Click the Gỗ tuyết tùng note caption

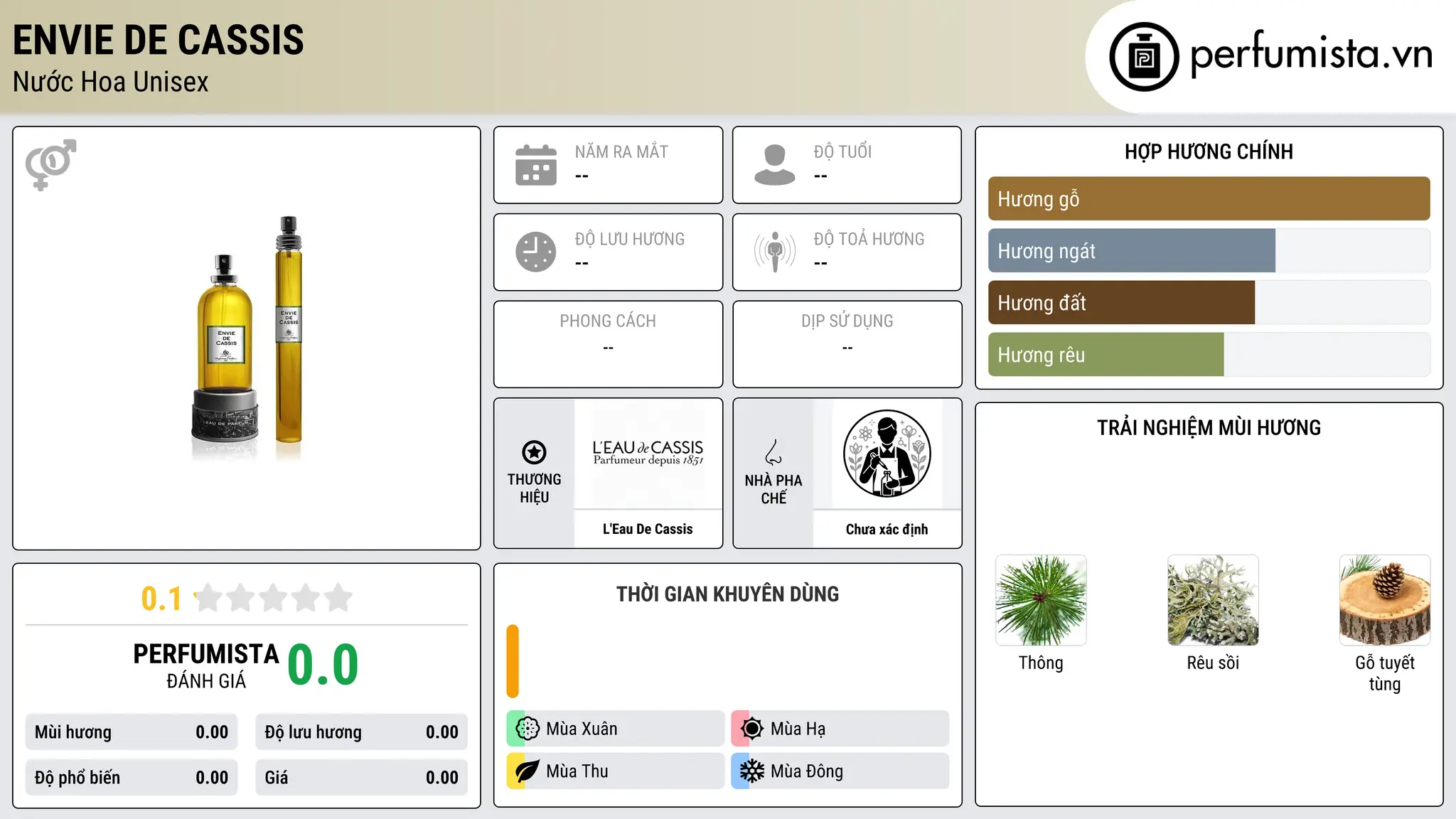(x=1385, y=673)
